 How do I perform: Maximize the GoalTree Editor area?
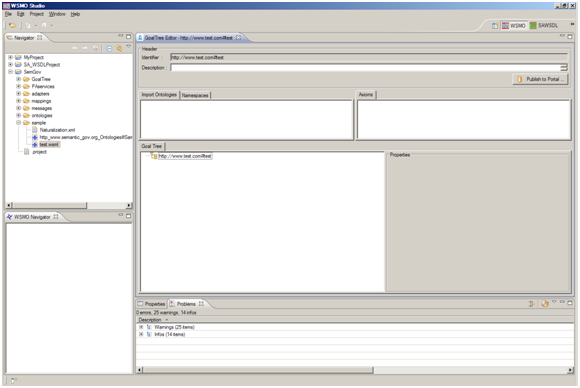pyautogui.click(x=570, y=36)
